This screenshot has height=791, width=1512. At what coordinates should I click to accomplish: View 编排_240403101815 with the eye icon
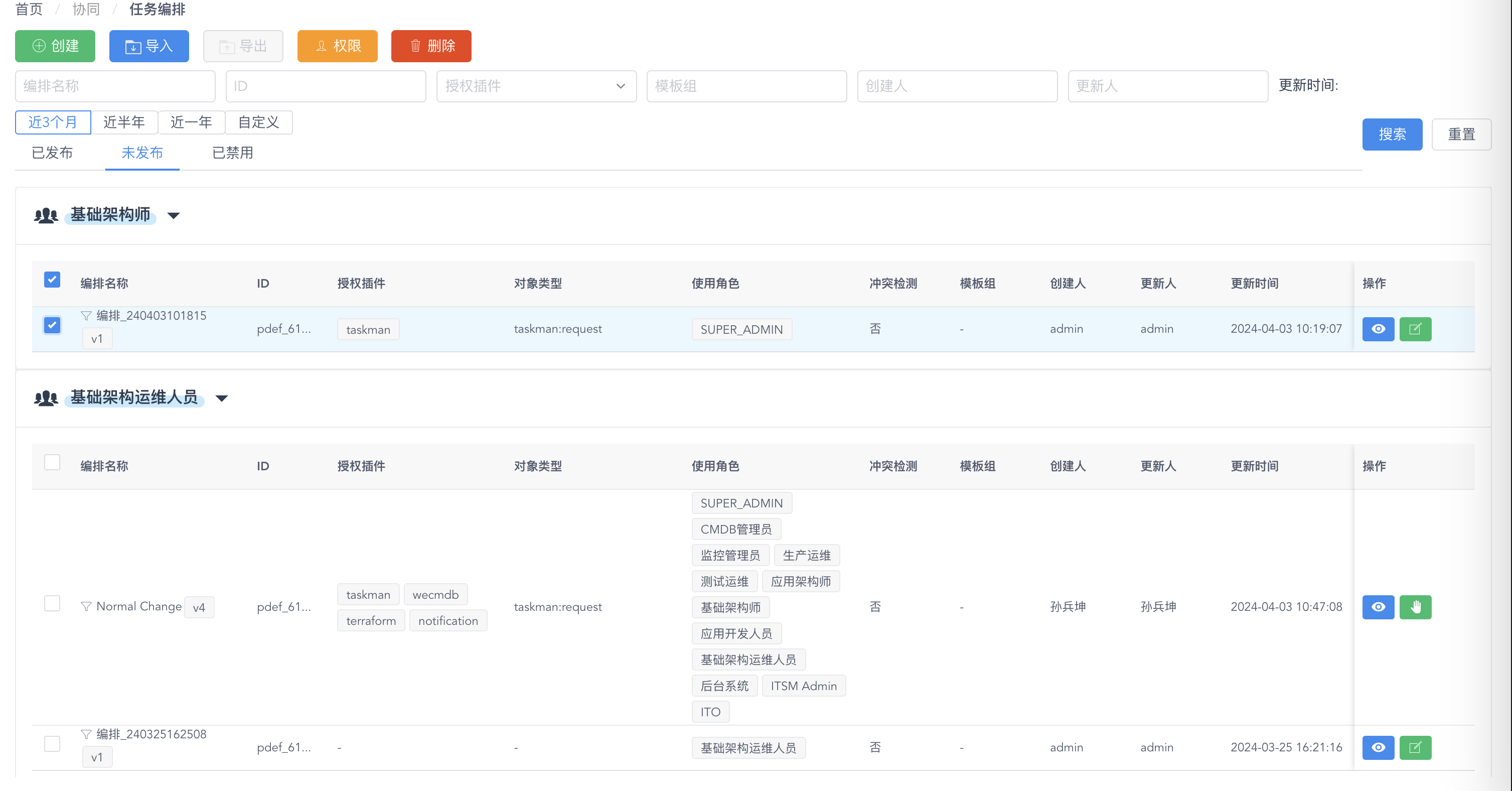[1378, 329]
